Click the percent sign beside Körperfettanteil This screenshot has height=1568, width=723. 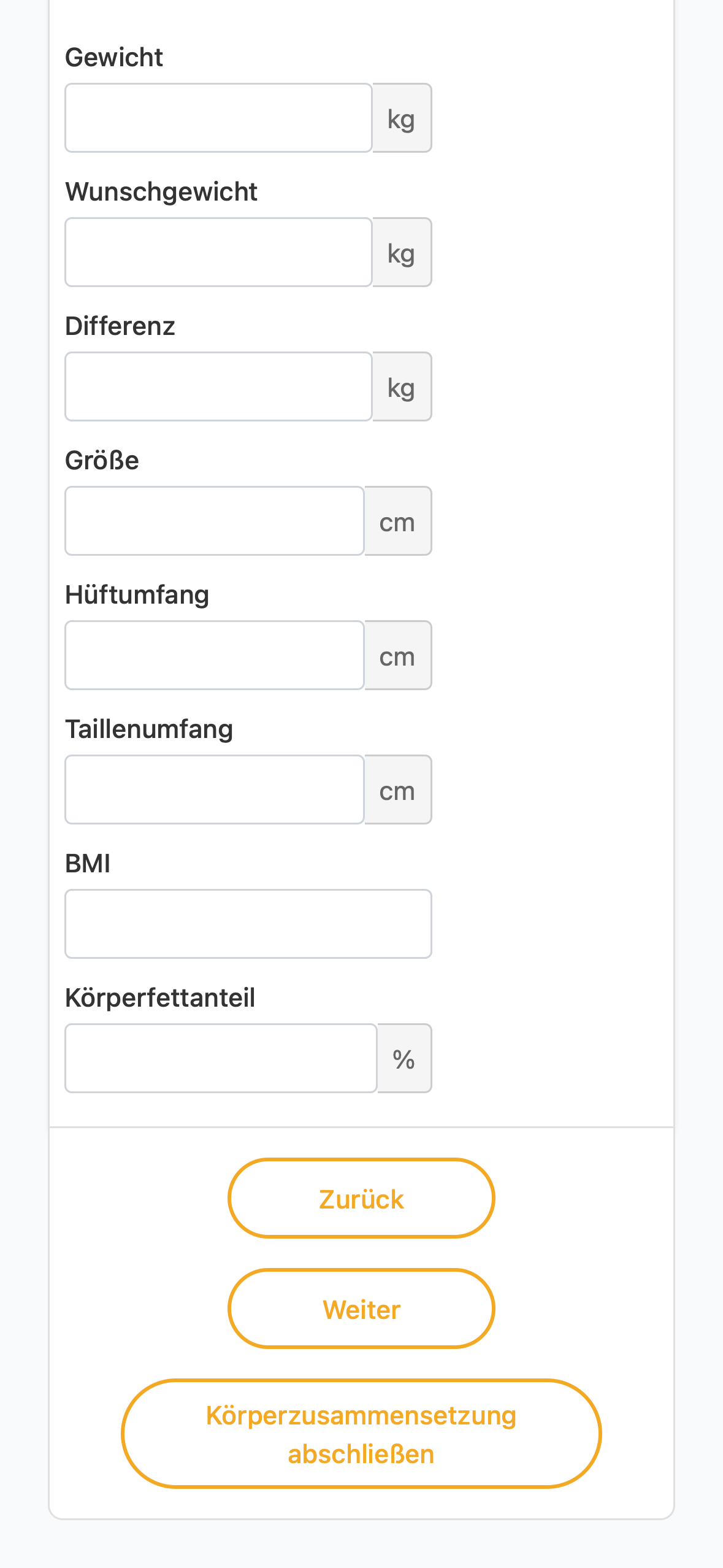pos(404,1058)
